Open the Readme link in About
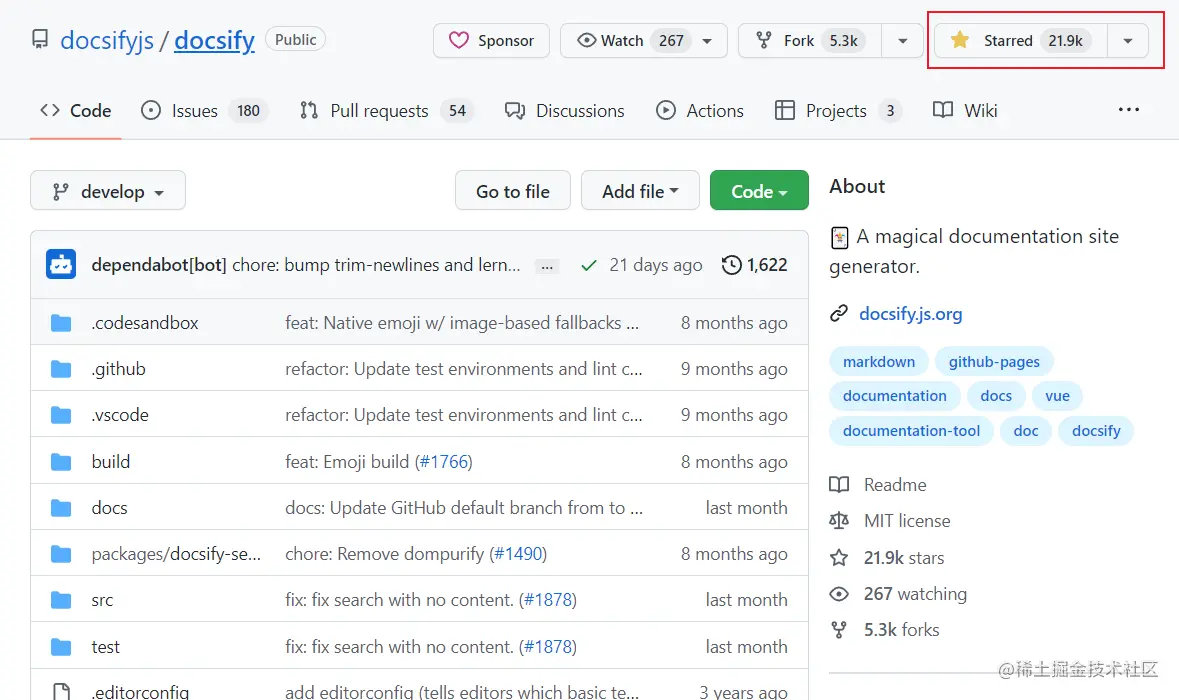Image resolution: width=1179 pixels, height=700 pixels. tap(895, 485)
